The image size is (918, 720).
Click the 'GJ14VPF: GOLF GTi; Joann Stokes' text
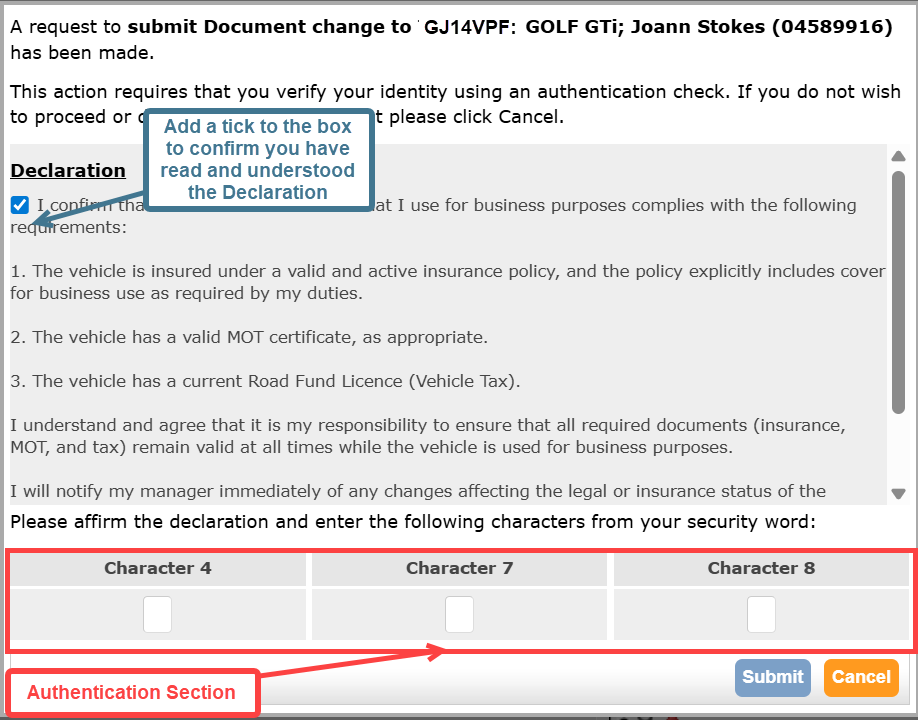point(595,27)
